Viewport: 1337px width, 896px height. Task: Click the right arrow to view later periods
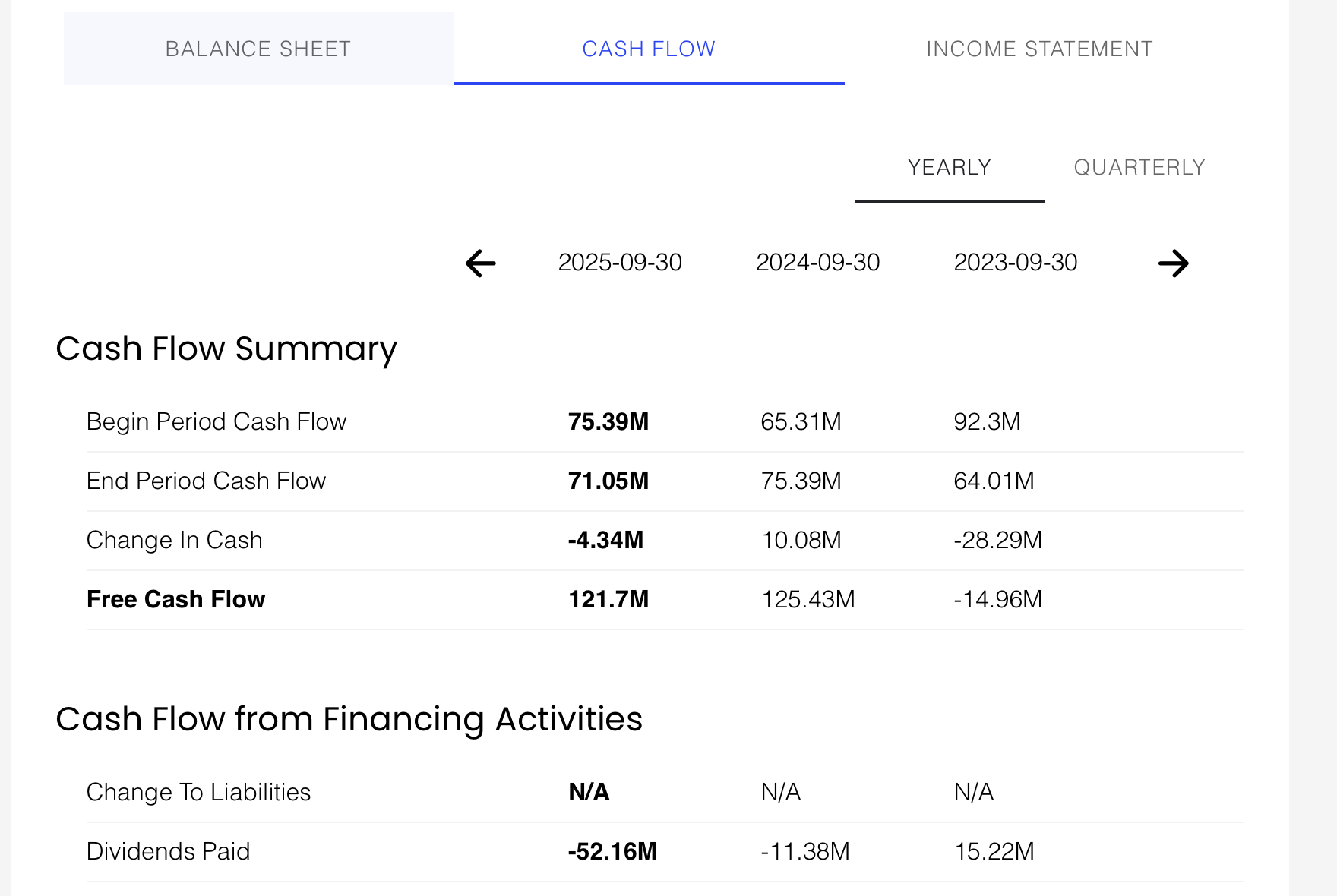(x=1174, y=263)
